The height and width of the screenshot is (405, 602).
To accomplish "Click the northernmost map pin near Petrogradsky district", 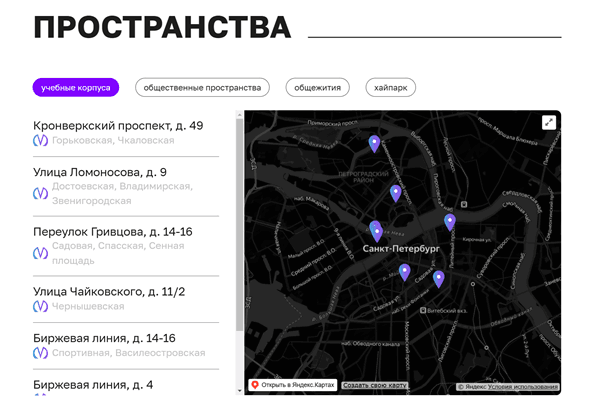I will [x=374, y=143].
